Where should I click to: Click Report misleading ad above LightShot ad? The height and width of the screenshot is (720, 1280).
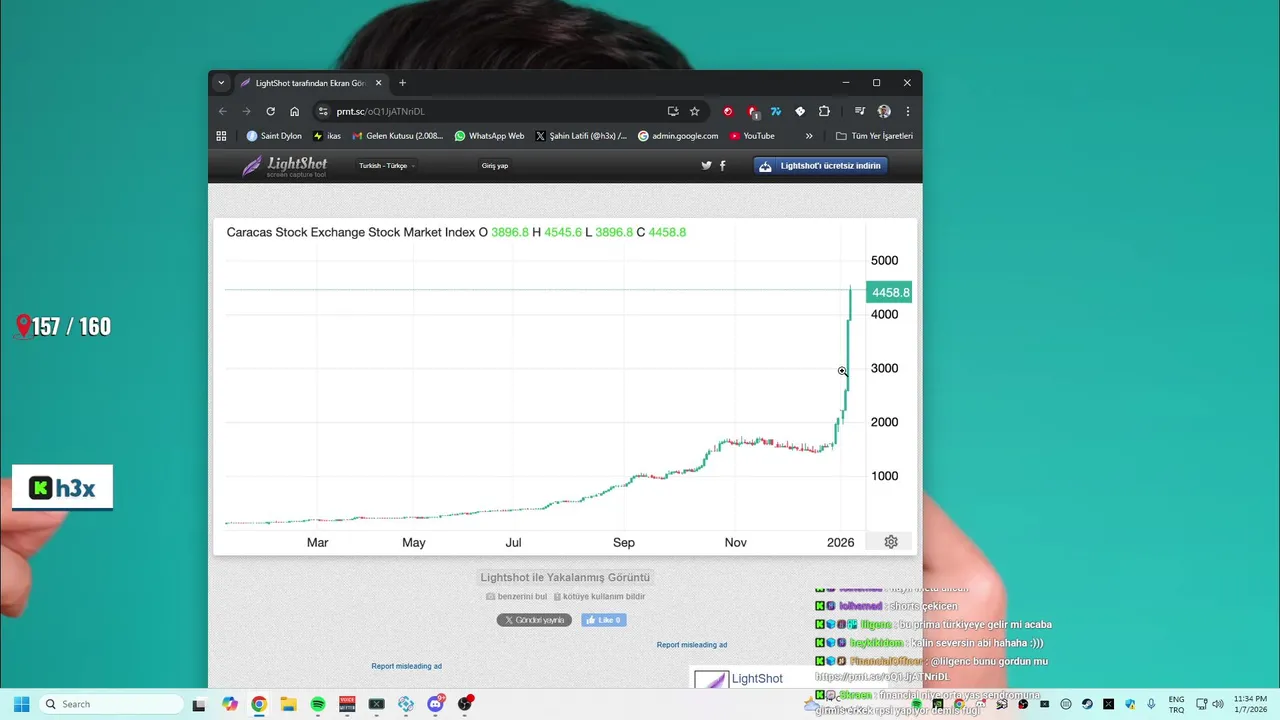[692, 645]
